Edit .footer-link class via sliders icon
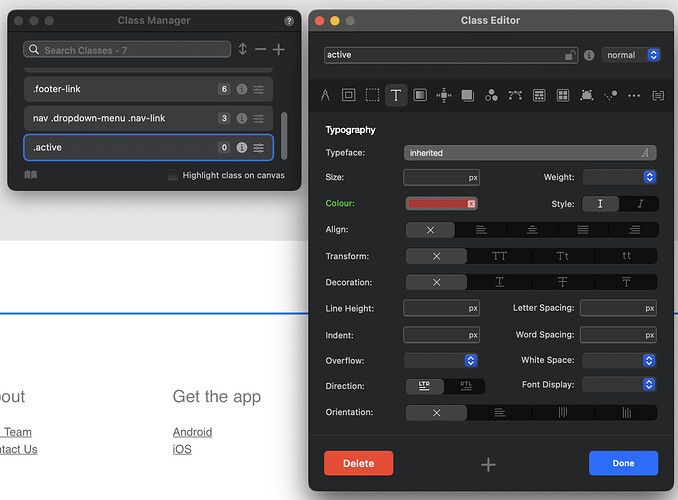The image size is (678, 500). tap(259, 89)
